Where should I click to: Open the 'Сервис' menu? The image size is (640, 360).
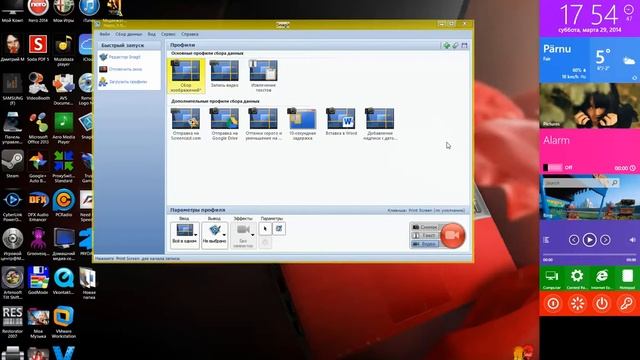168,34
